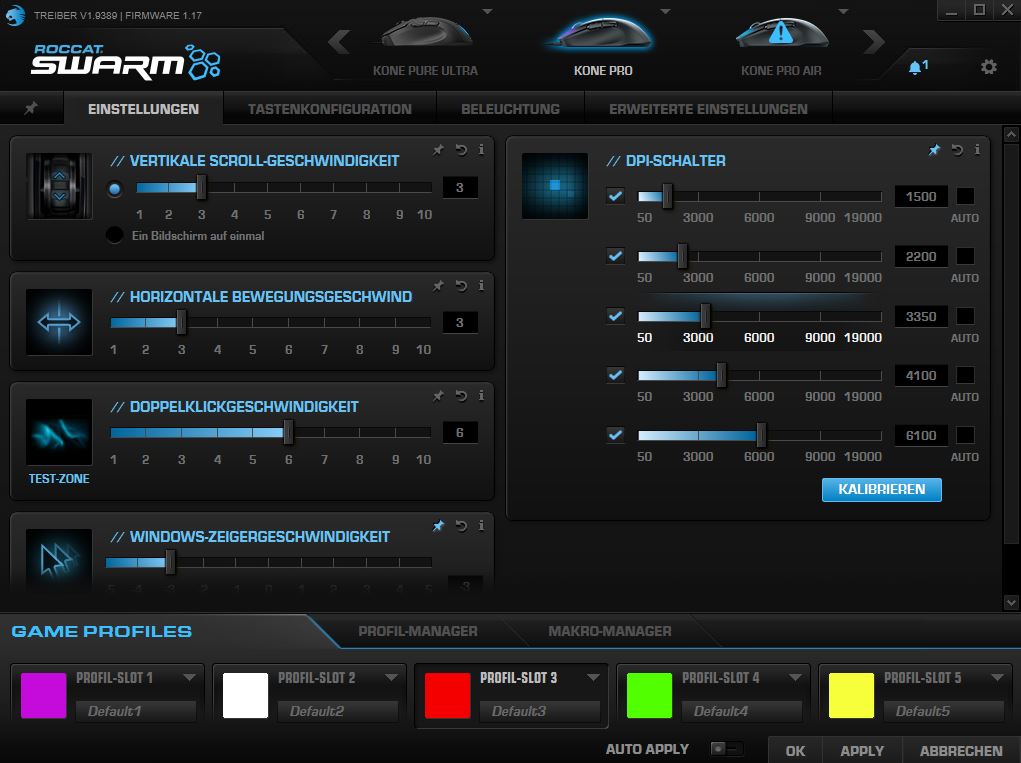Uncheck the 4100 DPI level checkbox
This screenshot has width=1021, height=763.
(x=615, y=374)
